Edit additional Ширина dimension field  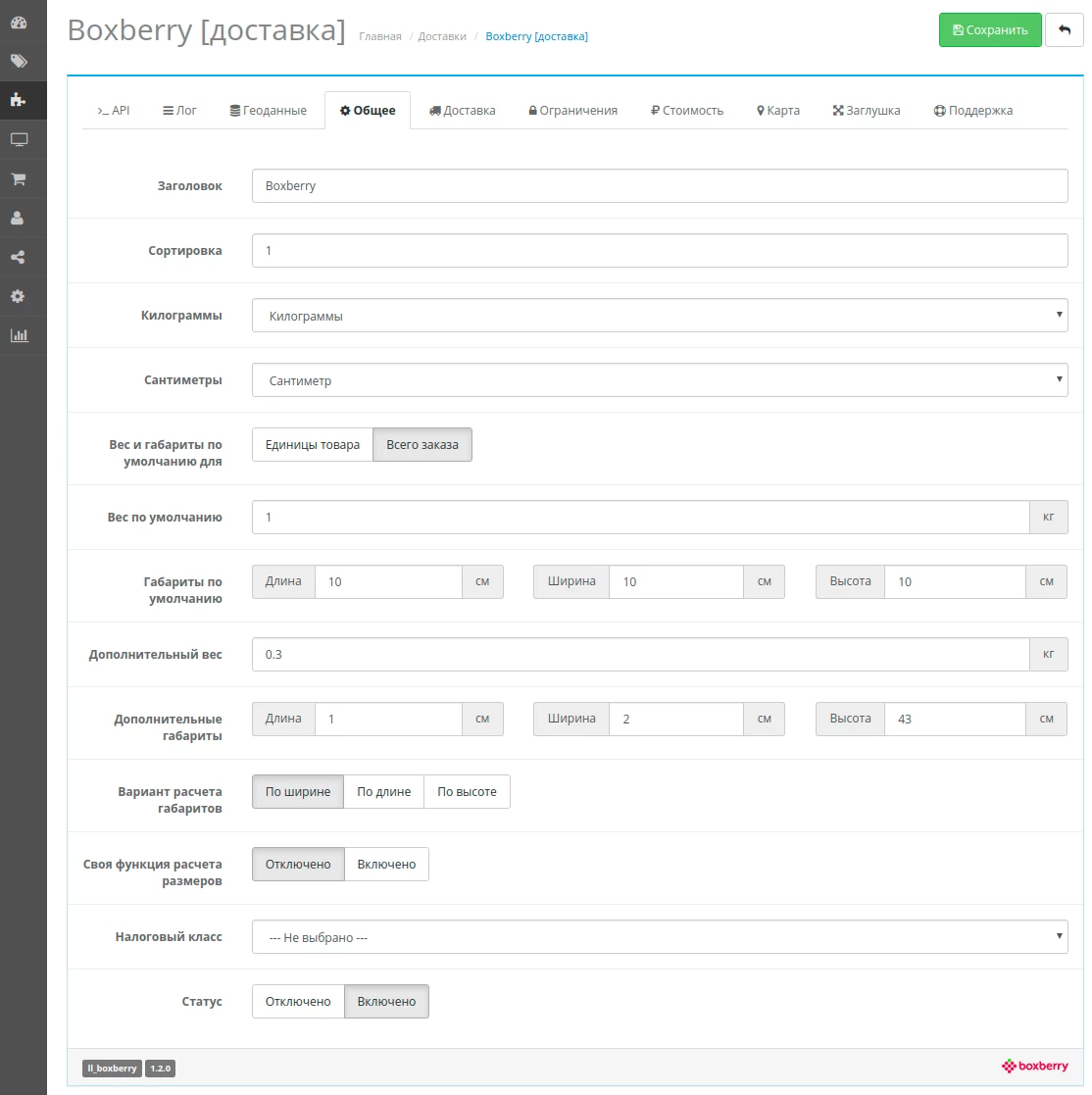(x=676, y=719)
